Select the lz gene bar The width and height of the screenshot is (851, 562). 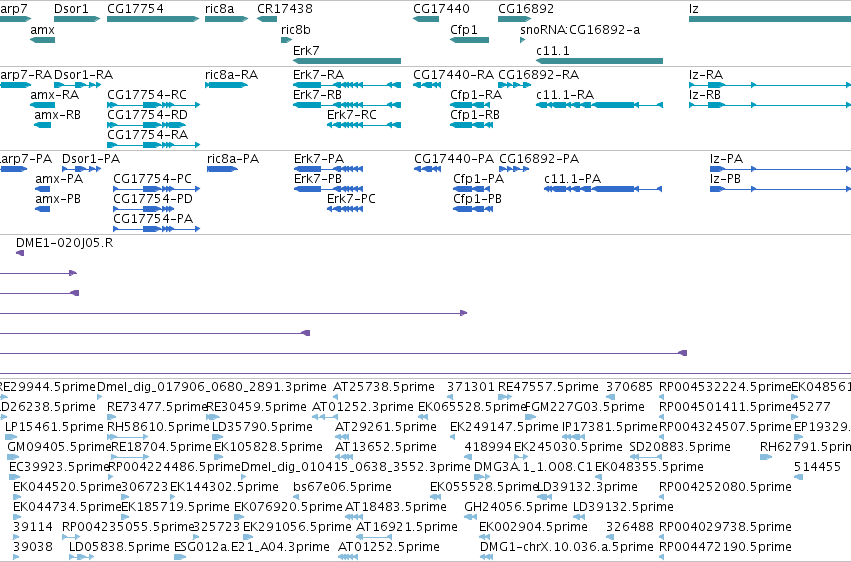point(770,19)
